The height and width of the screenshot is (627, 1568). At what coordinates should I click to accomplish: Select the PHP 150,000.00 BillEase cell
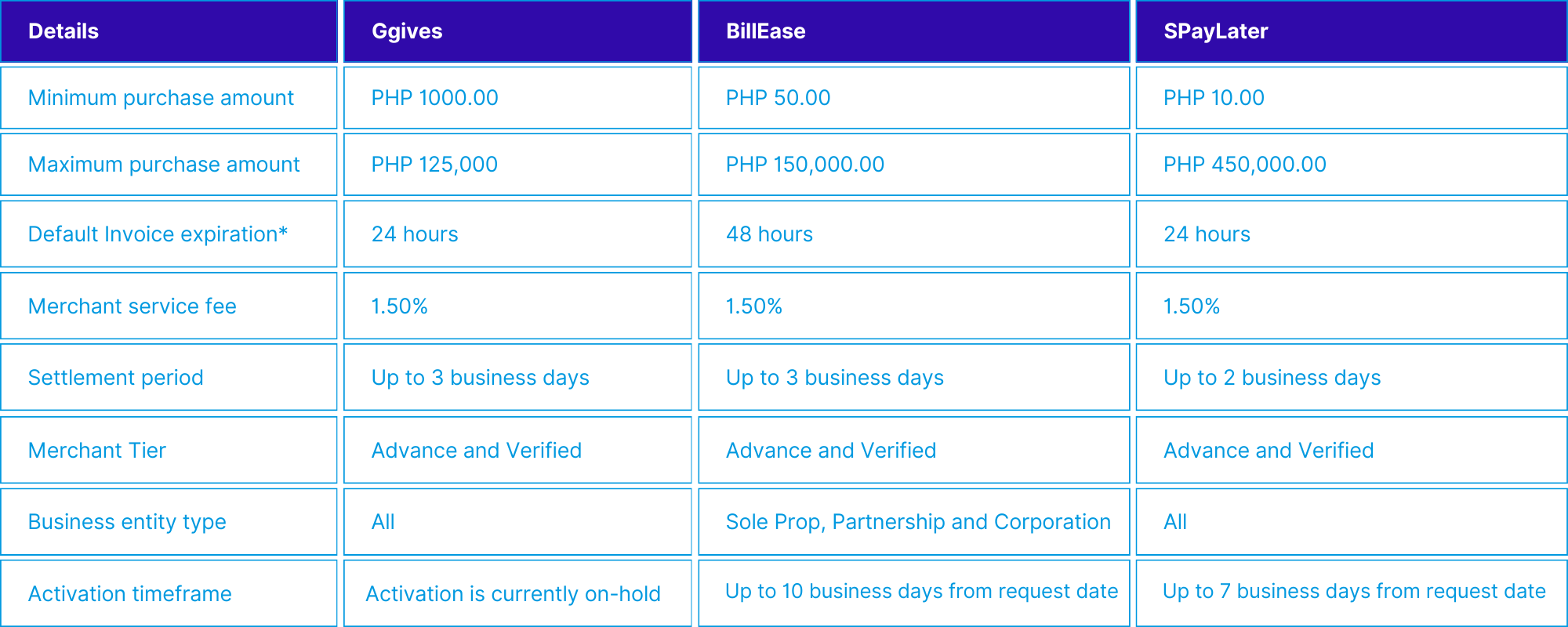[x=804, y=165]
